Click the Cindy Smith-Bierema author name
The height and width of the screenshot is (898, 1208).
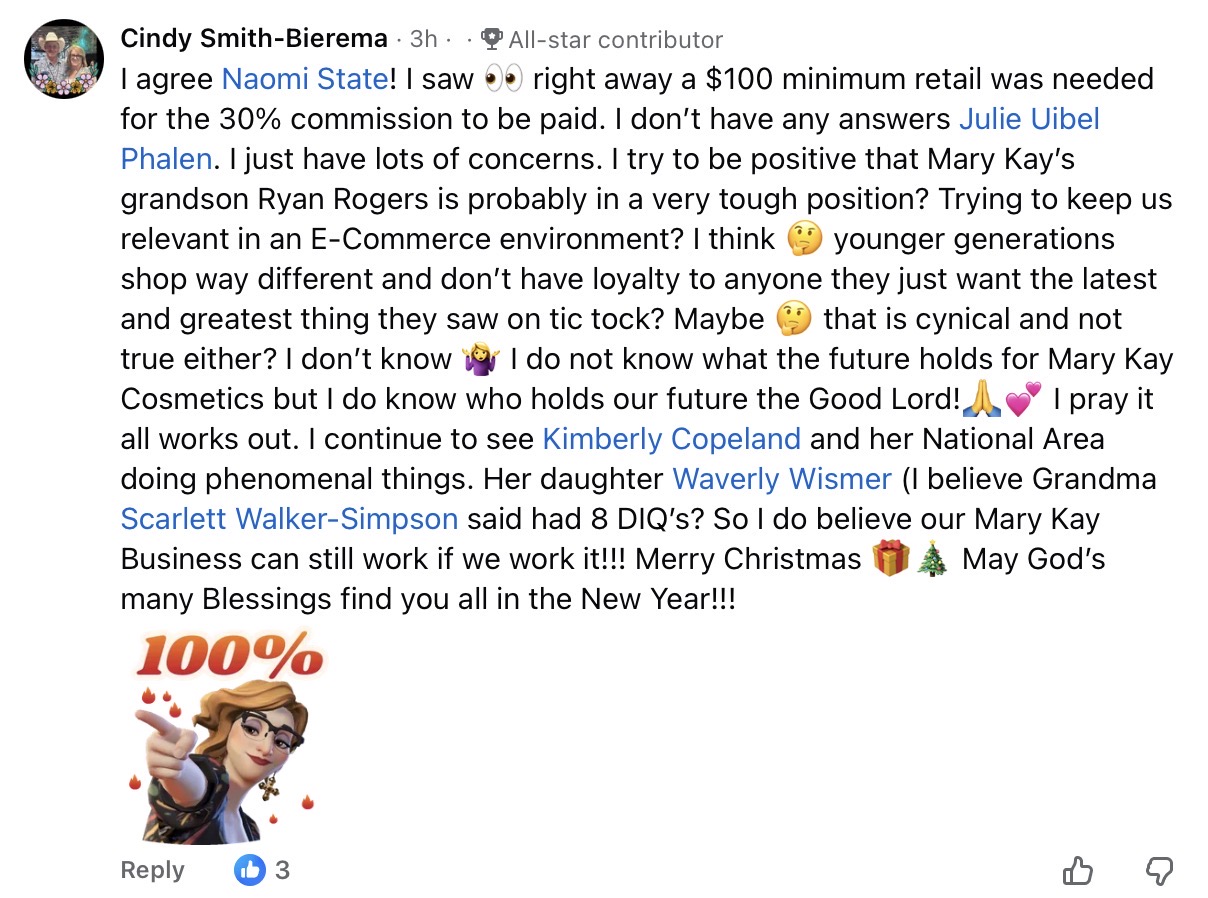click(x=253, y=39)
